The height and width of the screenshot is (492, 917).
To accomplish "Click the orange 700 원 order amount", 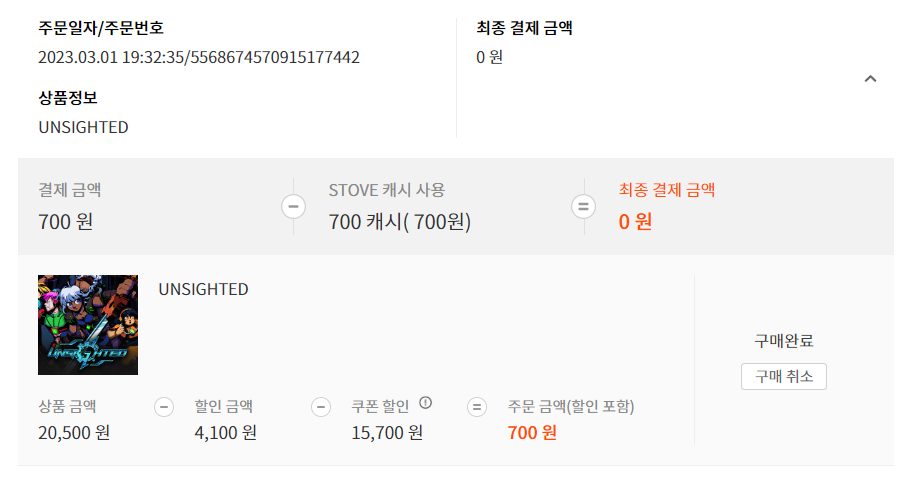I will pyautogui.click(x=532, y=433).
